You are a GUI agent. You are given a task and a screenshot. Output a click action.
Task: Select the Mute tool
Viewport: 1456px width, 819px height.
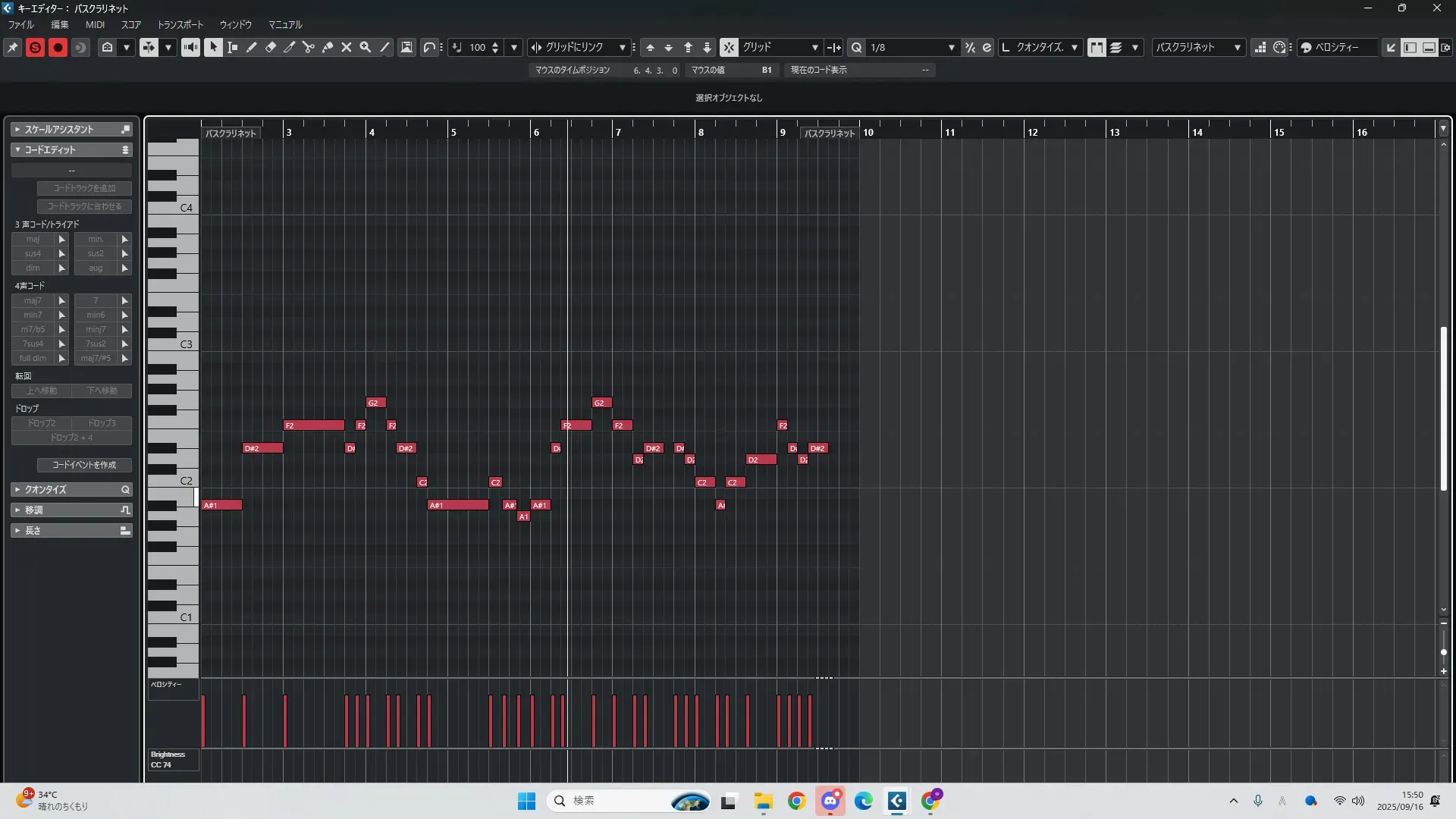point(347,47)
